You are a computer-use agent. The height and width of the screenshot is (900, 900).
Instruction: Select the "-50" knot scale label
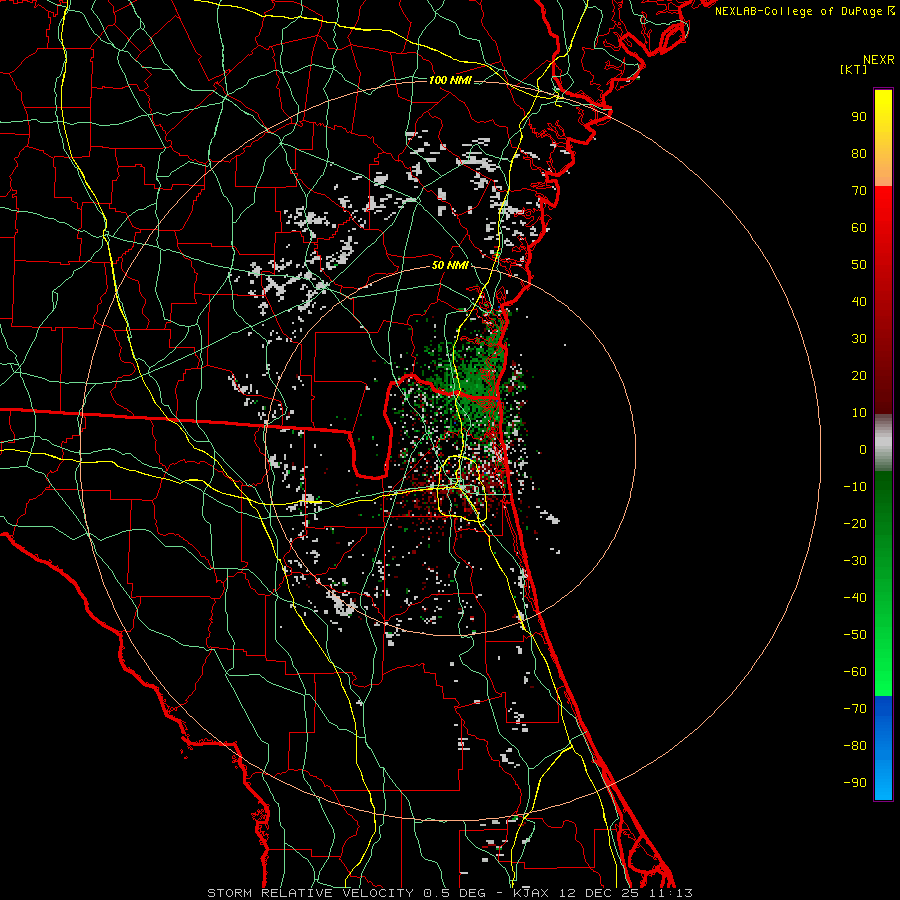(x=855, y=635)
